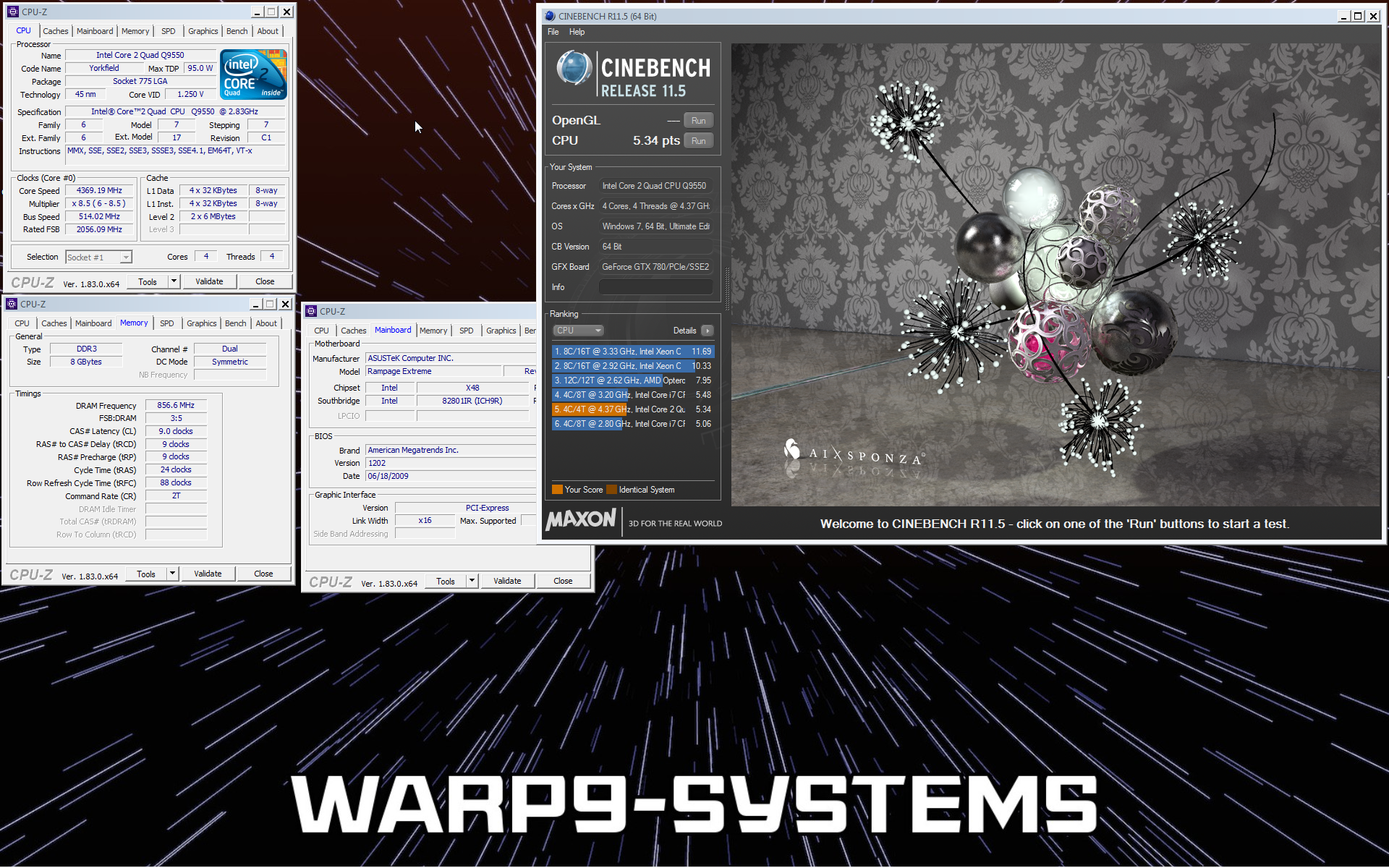This screenshot has height=868, width=1389.
Task: Click the Cinebench globe logo
Action: [574, 69]
